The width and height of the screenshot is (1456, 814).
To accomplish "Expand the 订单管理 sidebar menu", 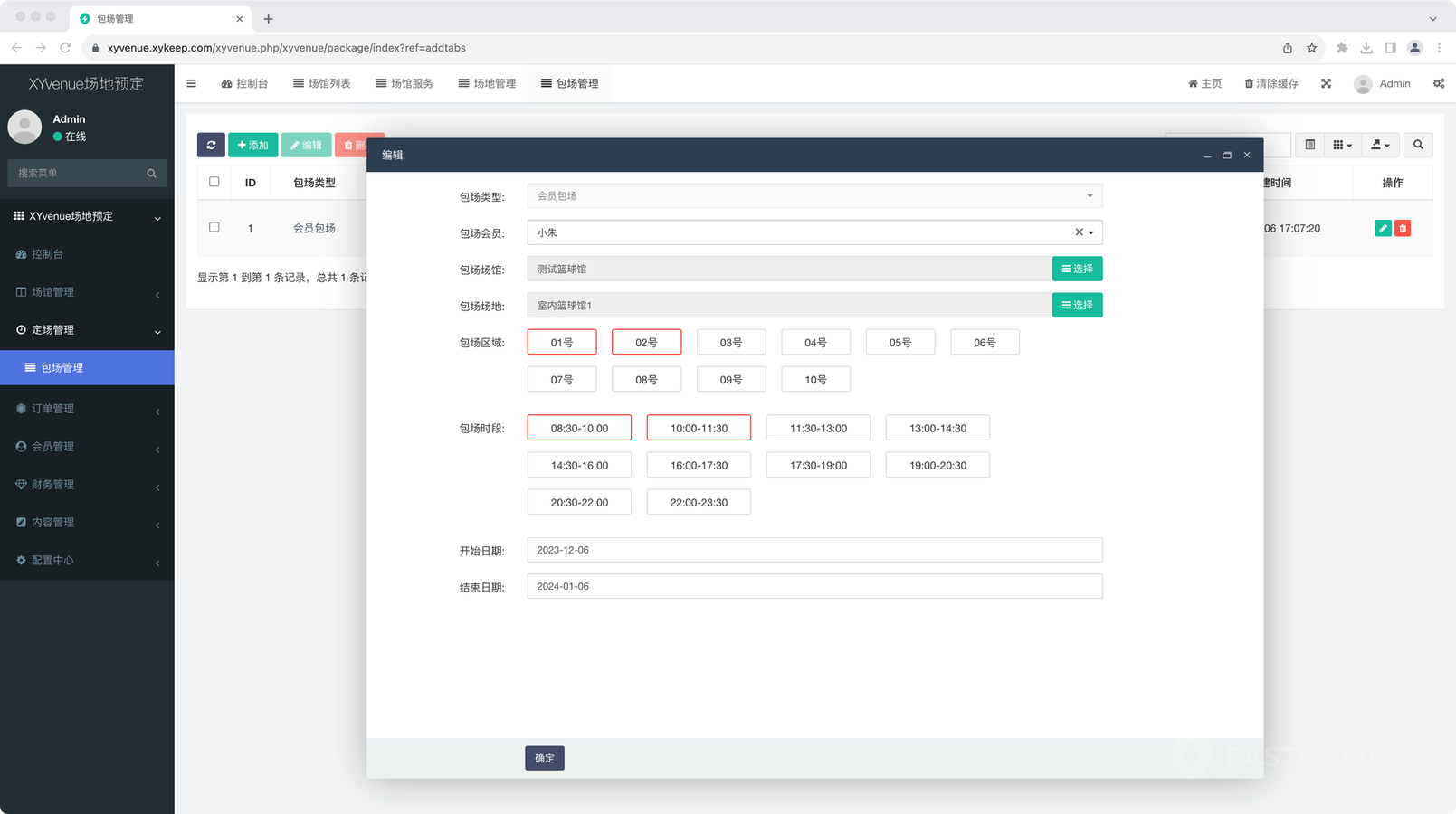I will click(87, 409).
